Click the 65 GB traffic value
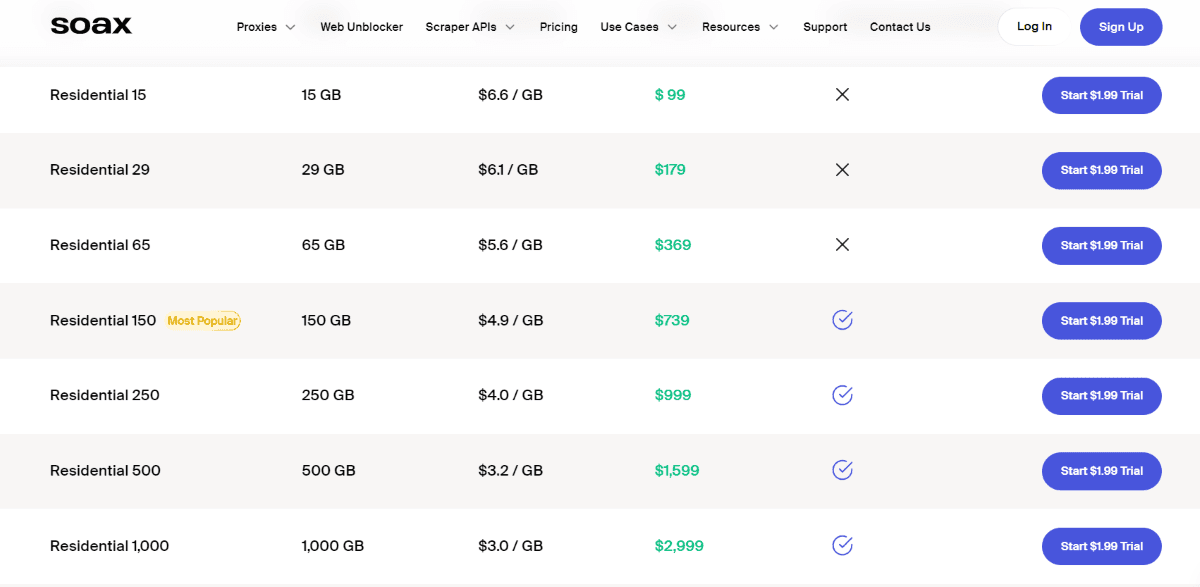 click(323, 245)
